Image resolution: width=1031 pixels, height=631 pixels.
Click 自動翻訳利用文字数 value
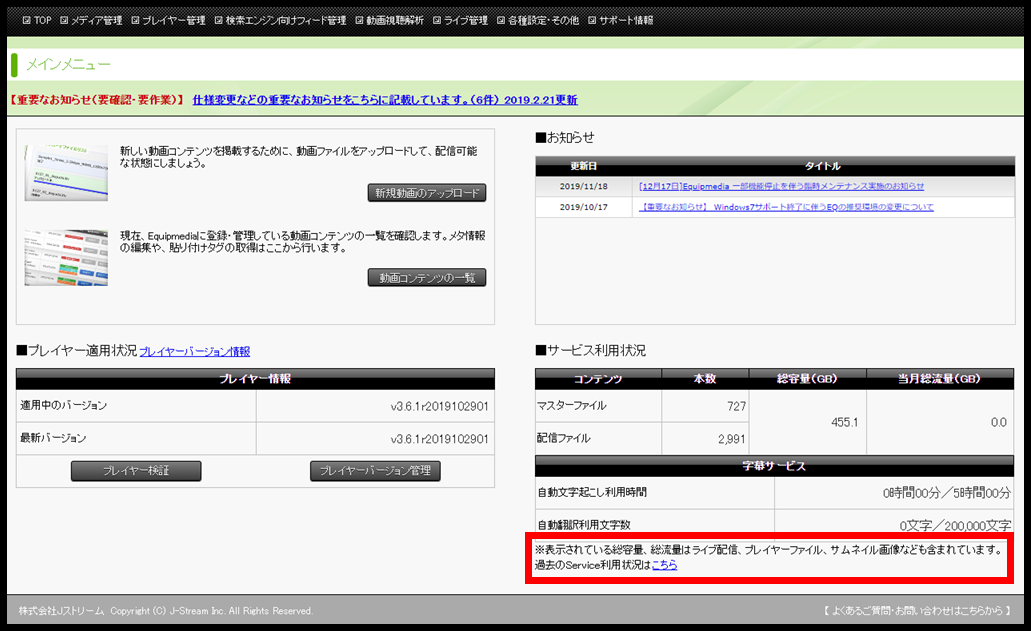955,525
